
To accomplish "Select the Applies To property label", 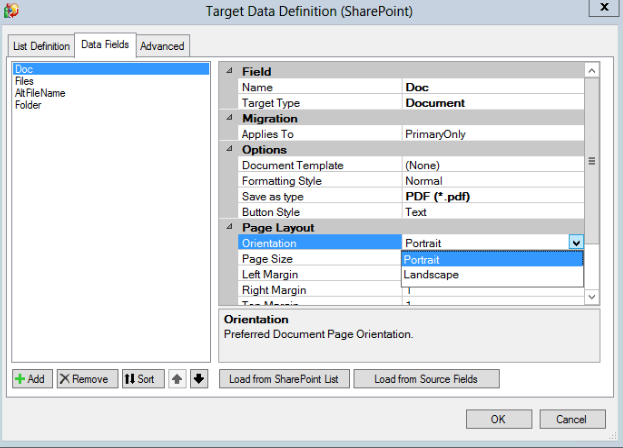I will point(320,134).
